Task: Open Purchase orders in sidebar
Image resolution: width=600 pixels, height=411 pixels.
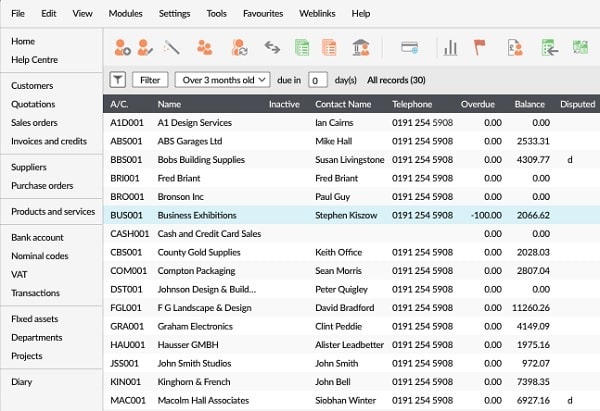Action: click(x=42, y=186)
